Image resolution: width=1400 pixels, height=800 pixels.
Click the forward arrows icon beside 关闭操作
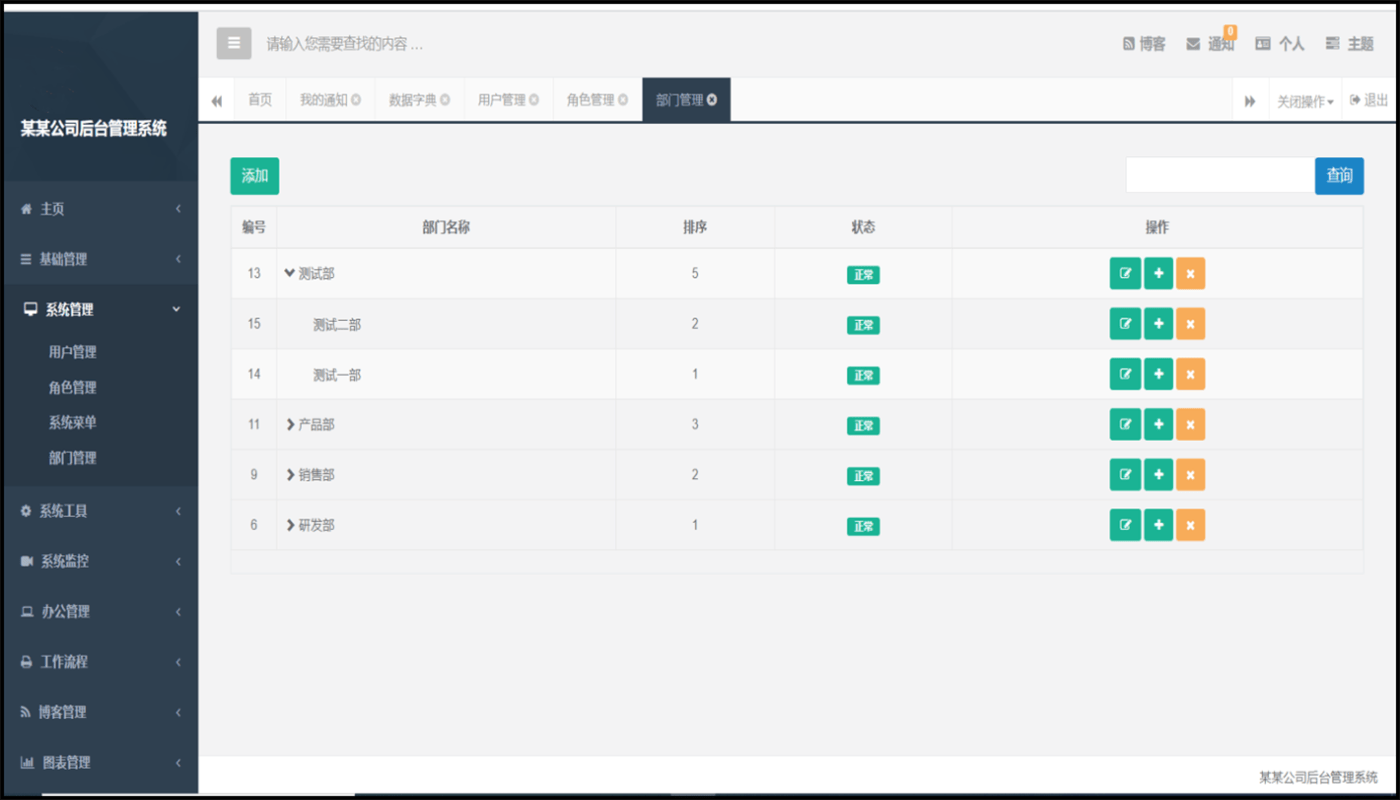click(x=1250, y=99)
